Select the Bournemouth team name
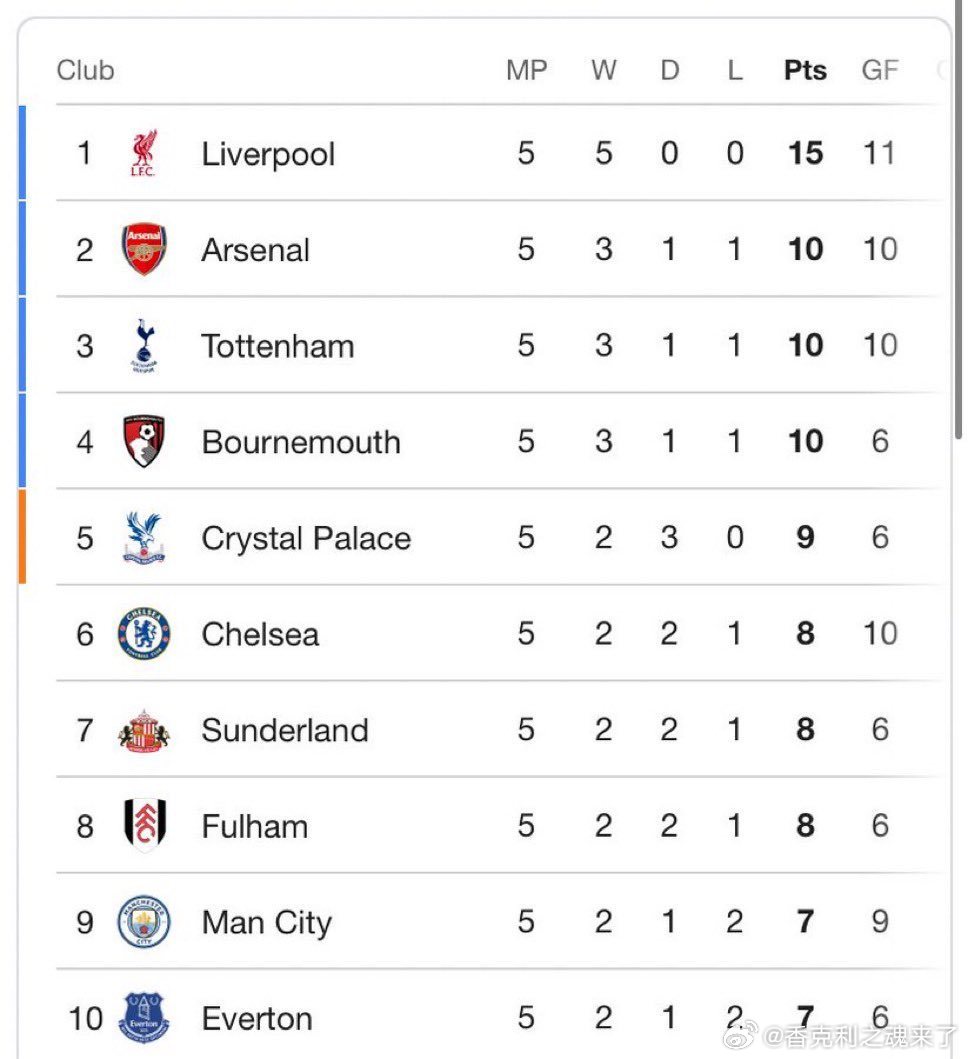 [x=301, y=442]
